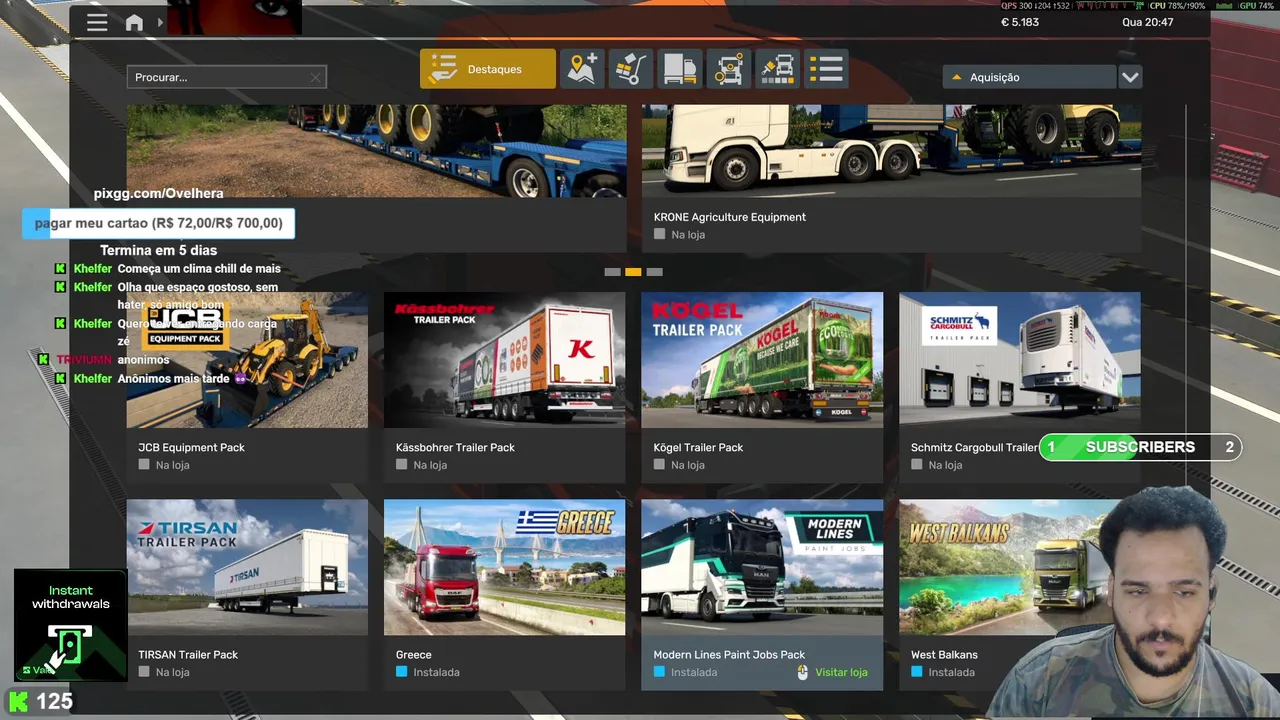Screen dimensions: 1280x720
Task: Select the third carousel page indicator
Action: click(654, 272)
